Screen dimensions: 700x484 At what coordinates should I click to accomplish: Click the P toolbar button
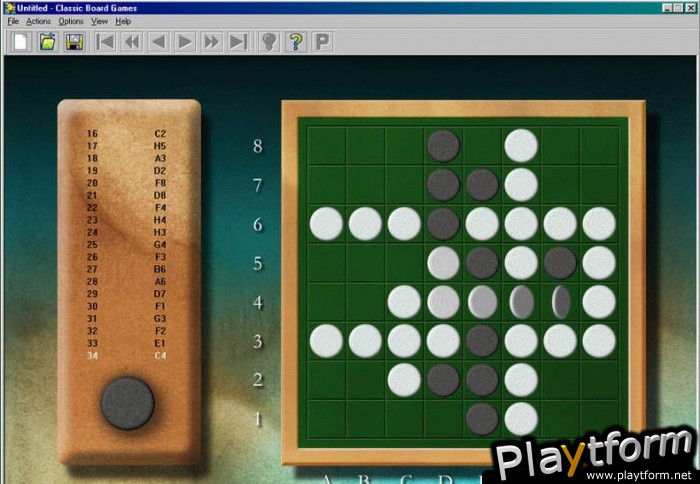coord(322,42)
